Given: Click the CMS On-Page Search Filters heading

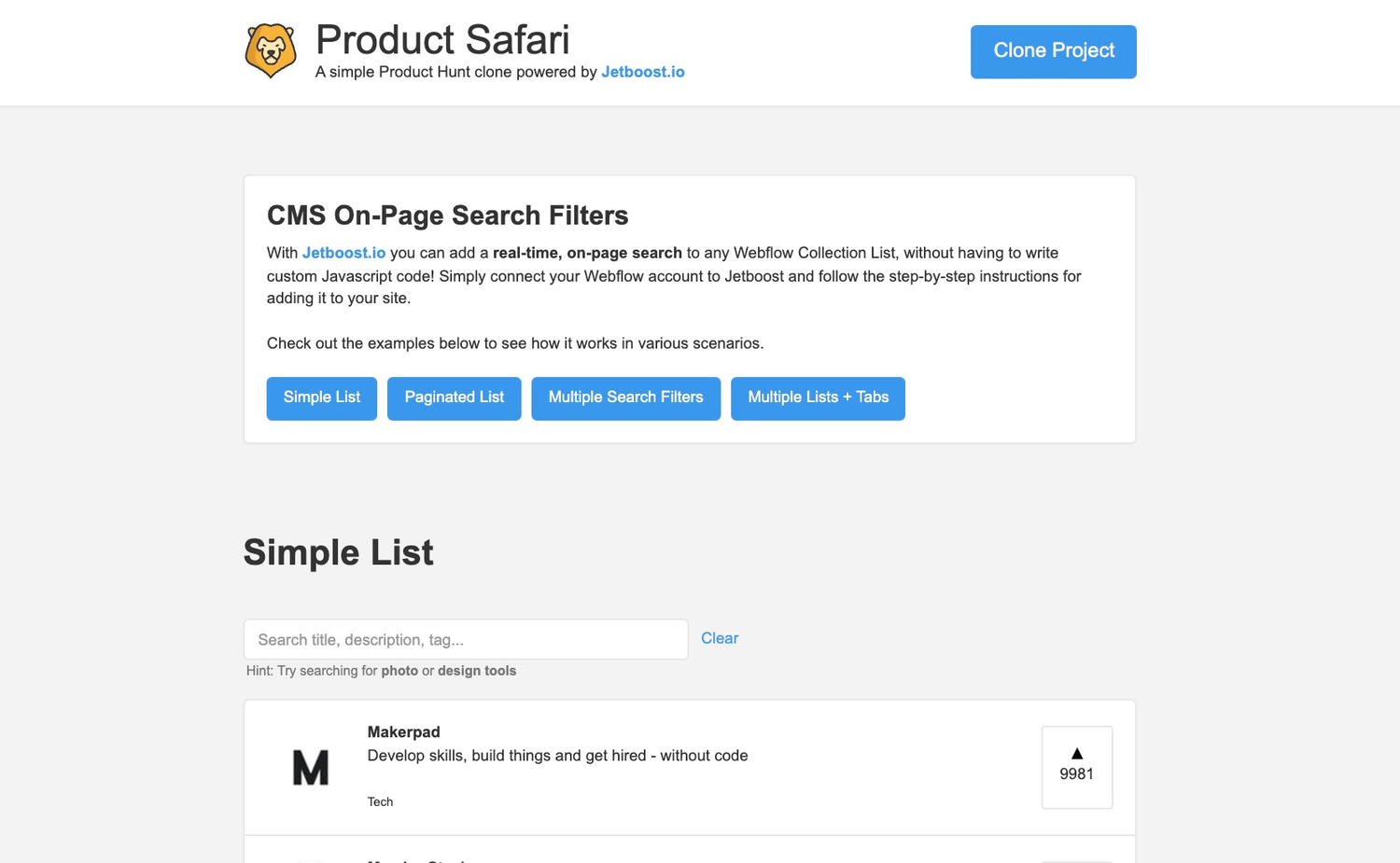Looking at the screenshot, I should click(x=447, y=216).
